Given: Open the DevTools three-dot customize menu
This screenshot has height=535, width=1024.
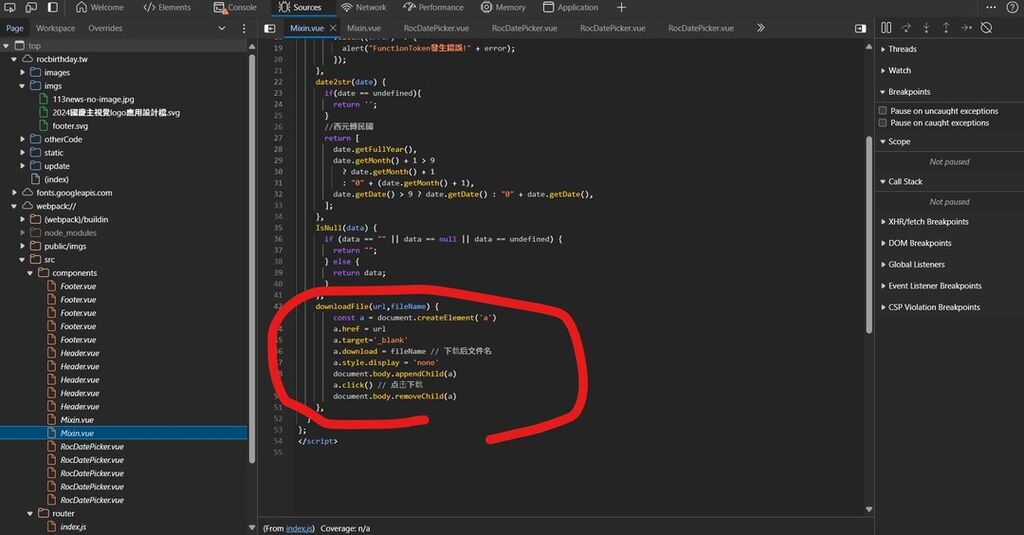Looking at the screenshot, I should click(x=991, y=7).
